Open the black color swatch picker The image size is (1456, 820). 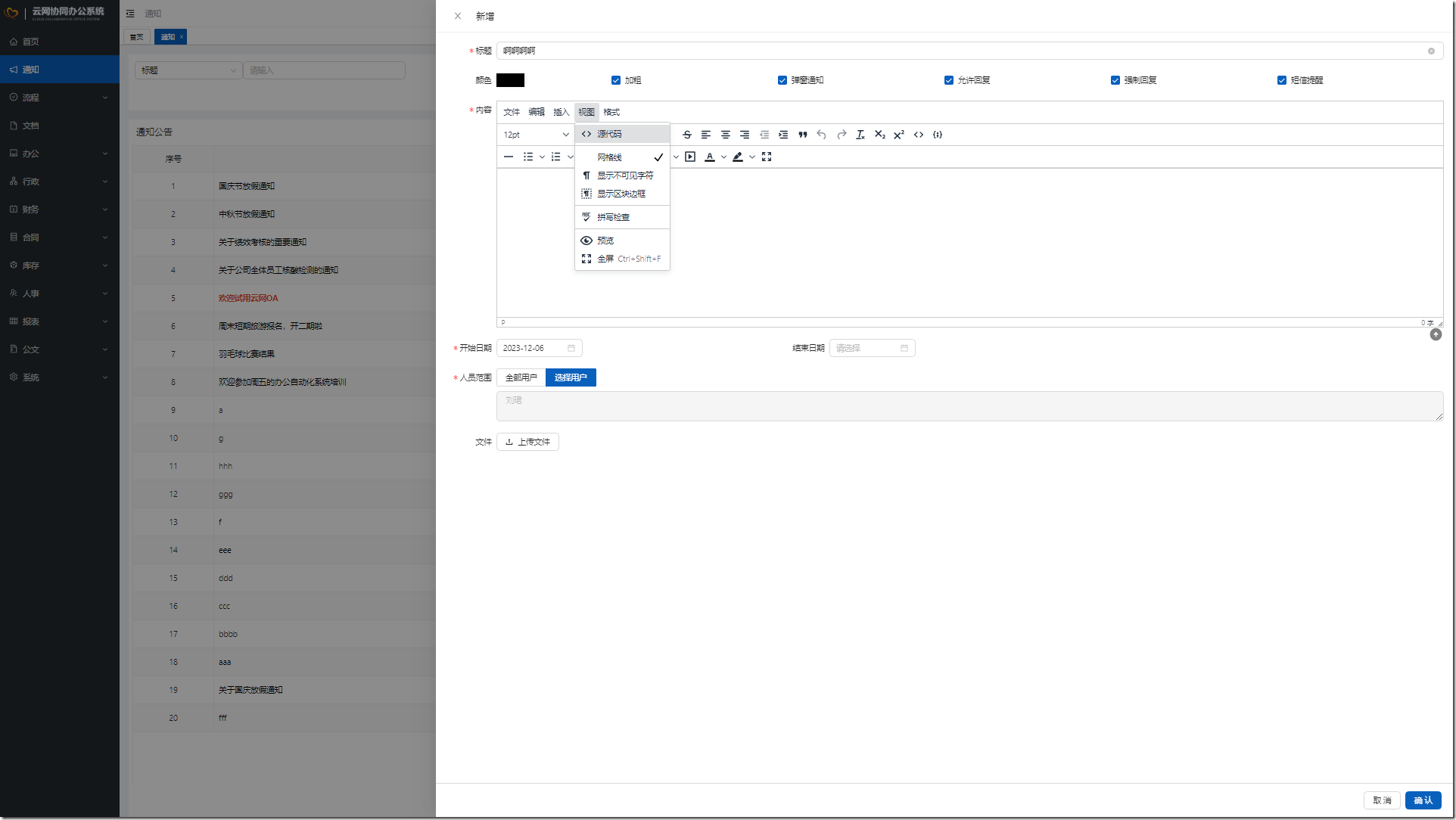click(510, 80)
